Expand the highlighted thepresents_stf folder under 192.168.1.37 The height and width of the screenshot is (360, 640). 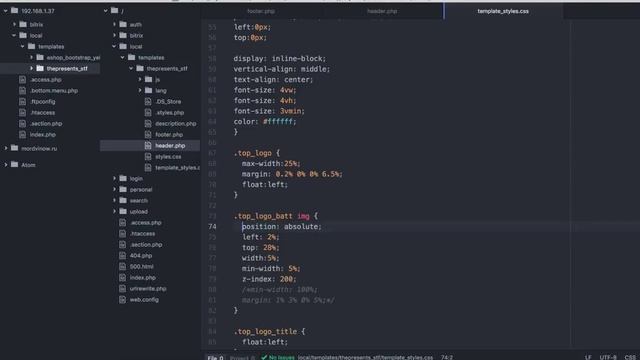[x=31, y=69]
